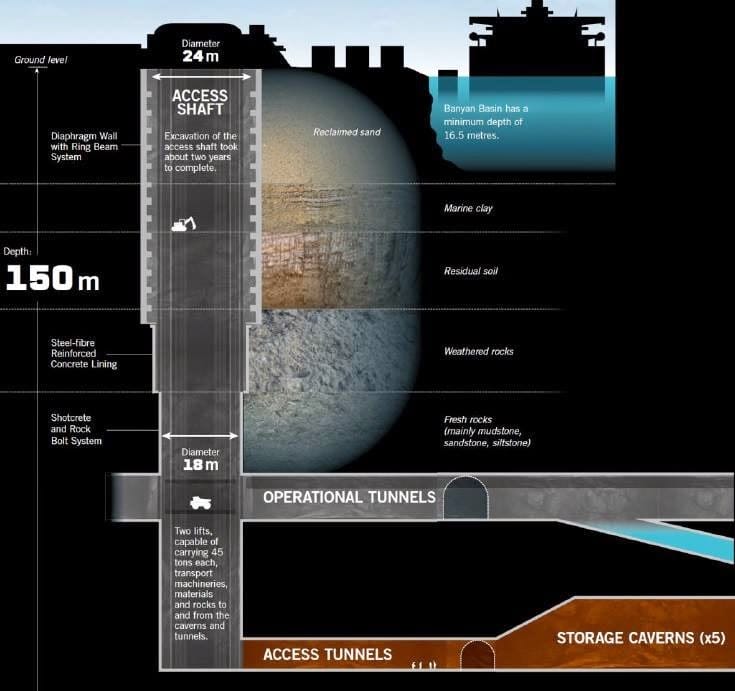Image resolution: width=735 pixels, height=691 pixels.
Task: Select the STORAGE CAVERNS (x5) label
Action: [640, 638]
